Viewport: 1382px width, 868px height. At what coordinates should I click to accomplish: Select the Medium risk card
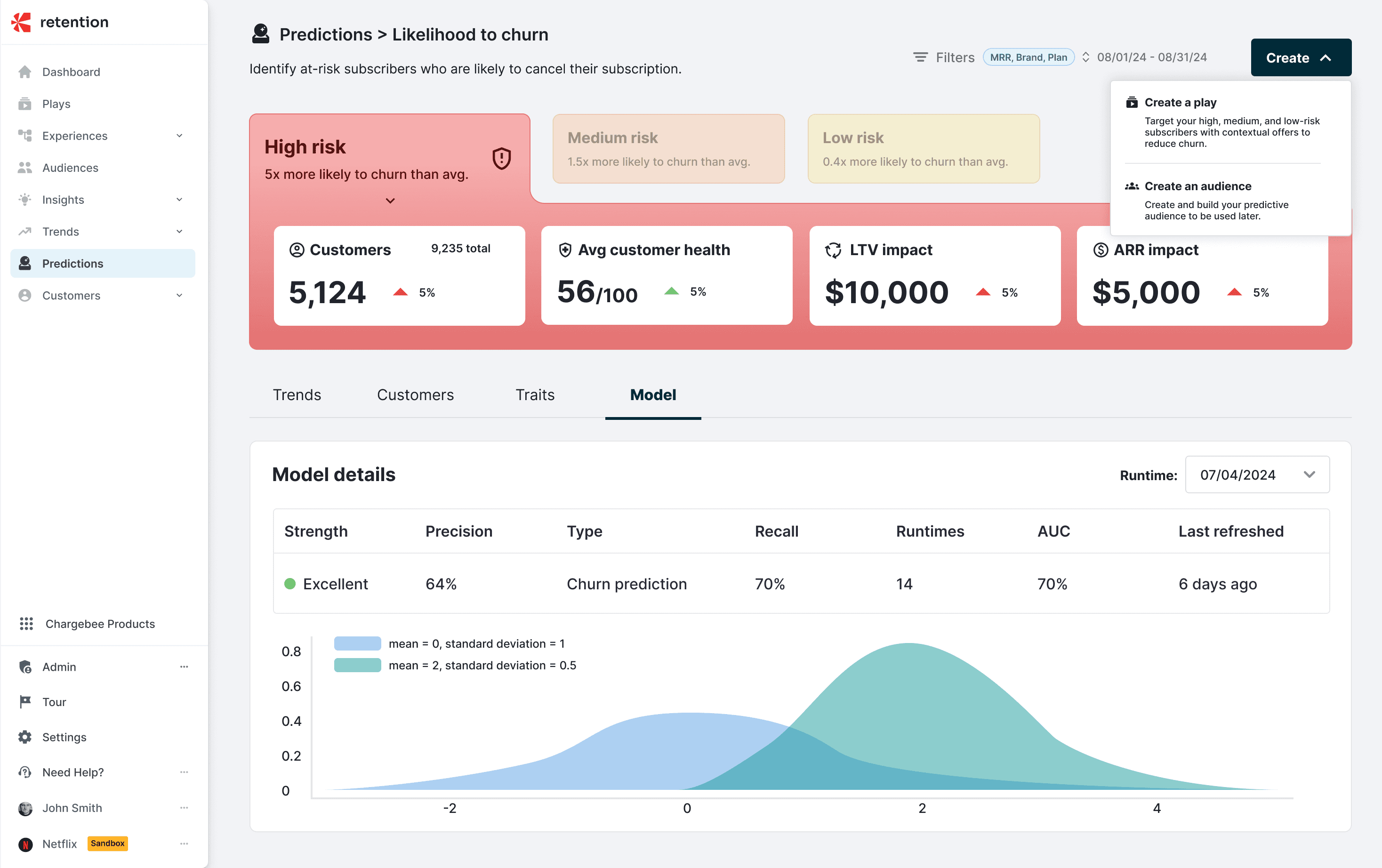[668, 149]
